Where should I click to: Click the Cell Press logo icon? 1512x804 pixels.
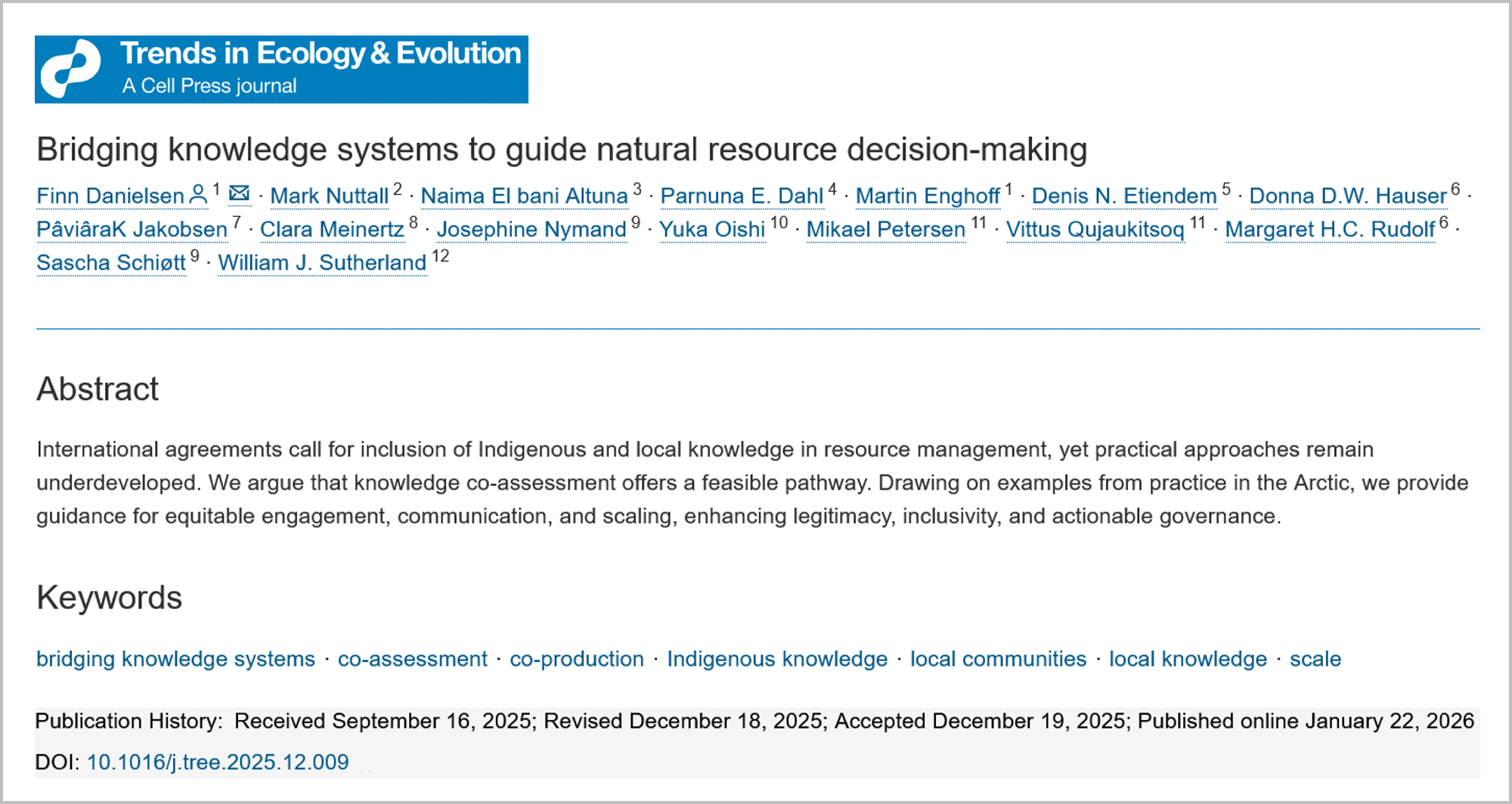pos(70,69)
